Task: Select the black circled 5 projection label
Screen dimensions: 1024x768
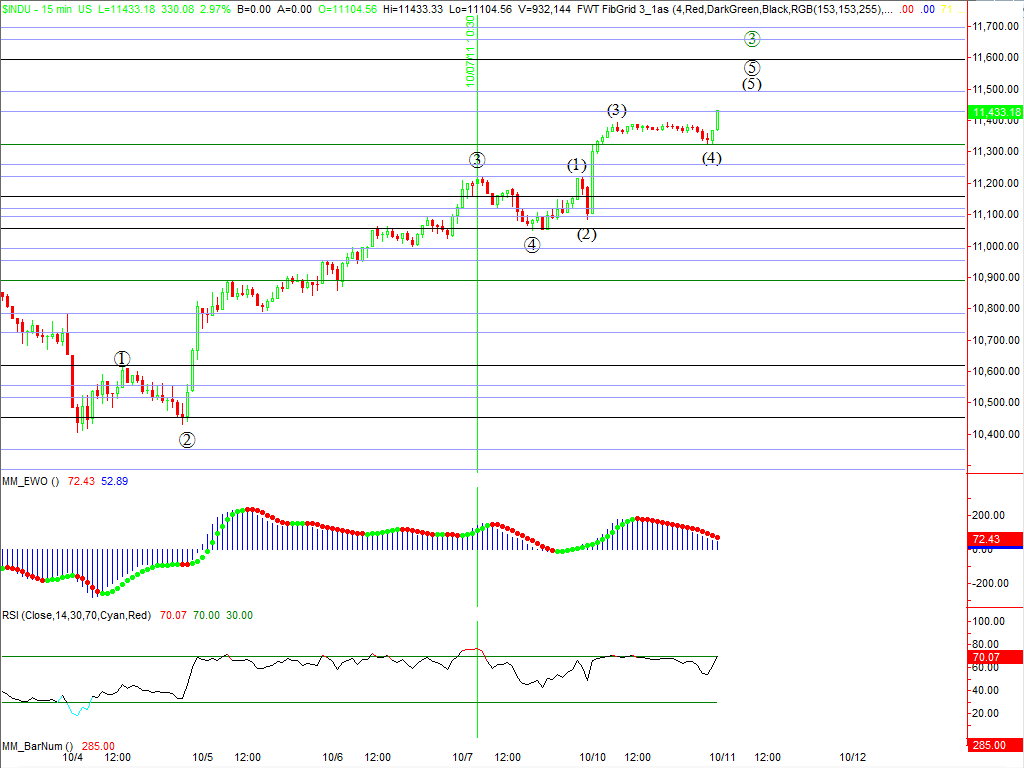Action: tap(752, 68)
